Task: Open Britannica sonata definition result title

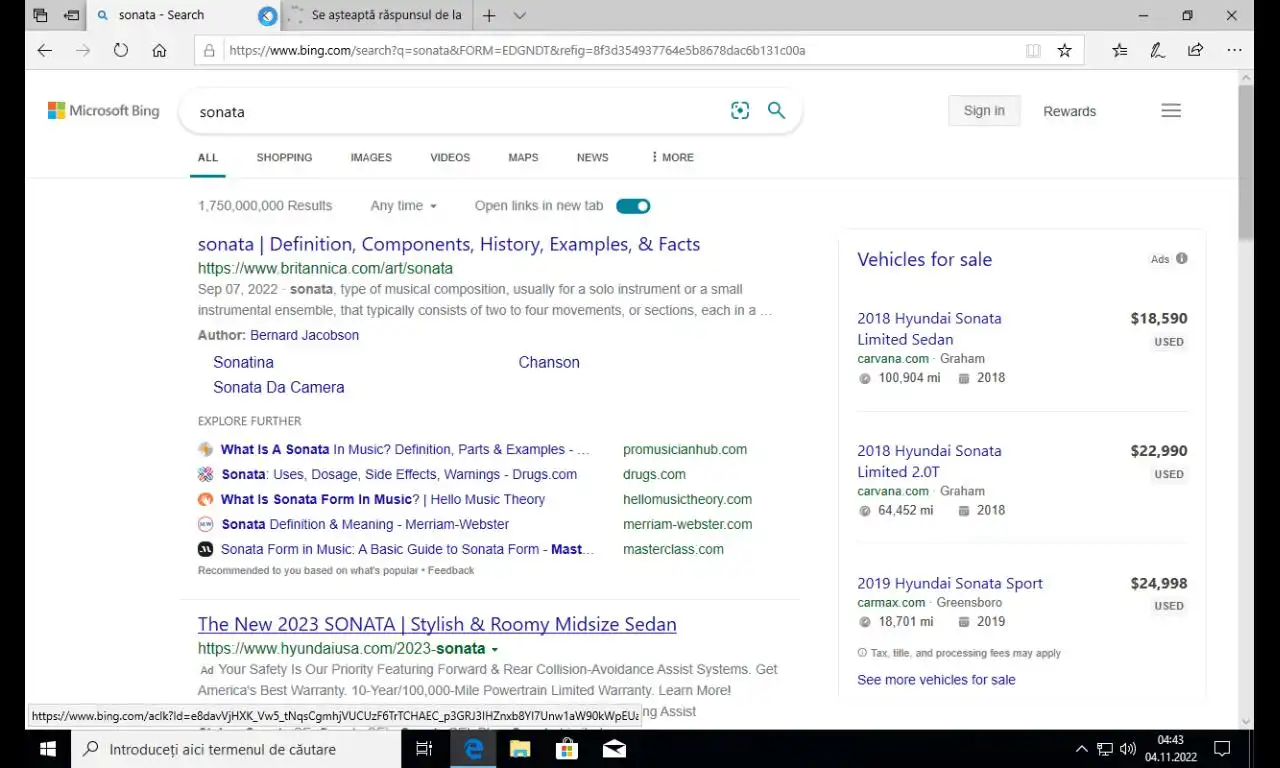Action: click(449, 244)
